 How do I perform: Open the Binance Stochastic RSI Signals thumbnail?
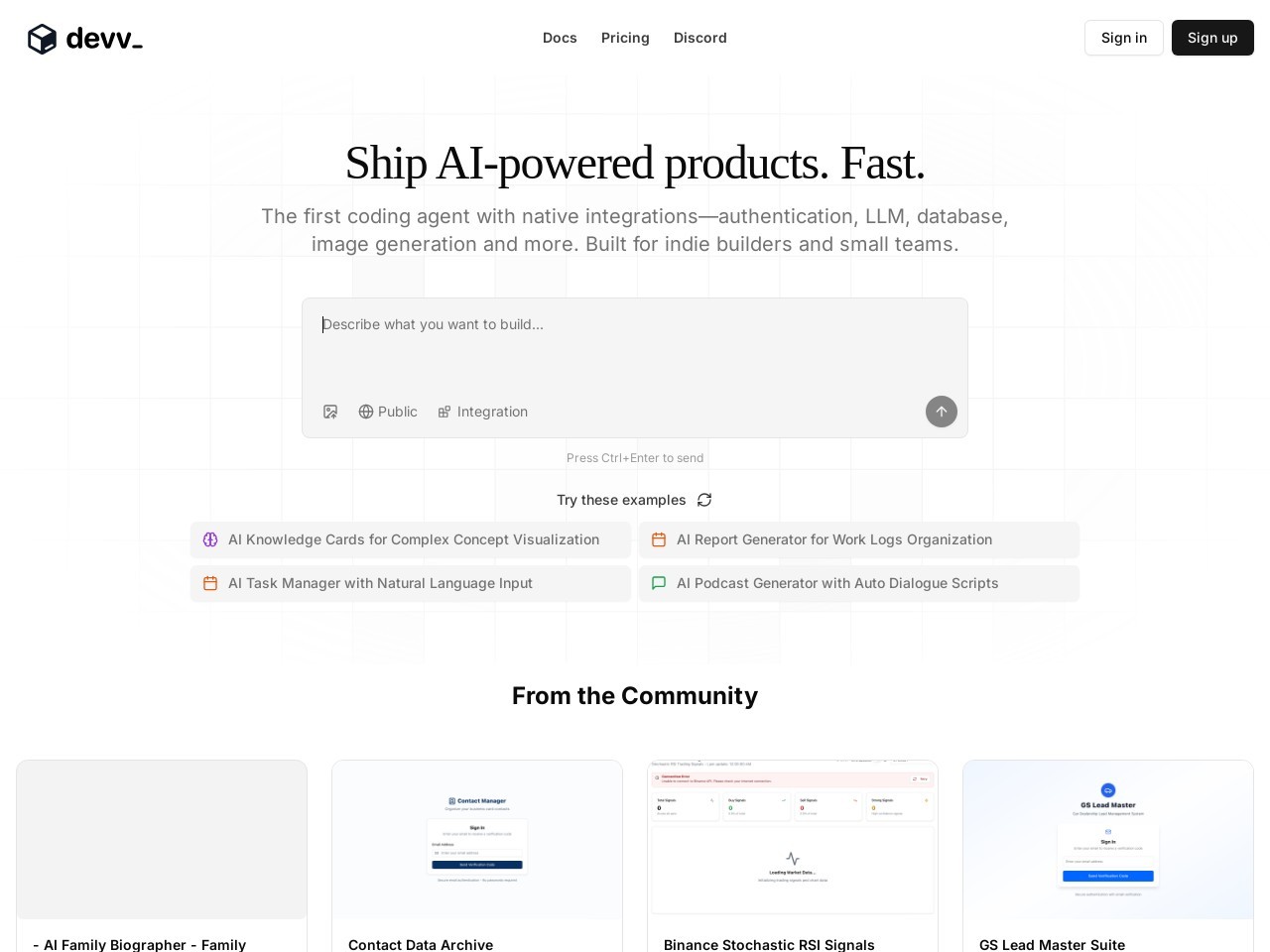click(x=793, y=839)
